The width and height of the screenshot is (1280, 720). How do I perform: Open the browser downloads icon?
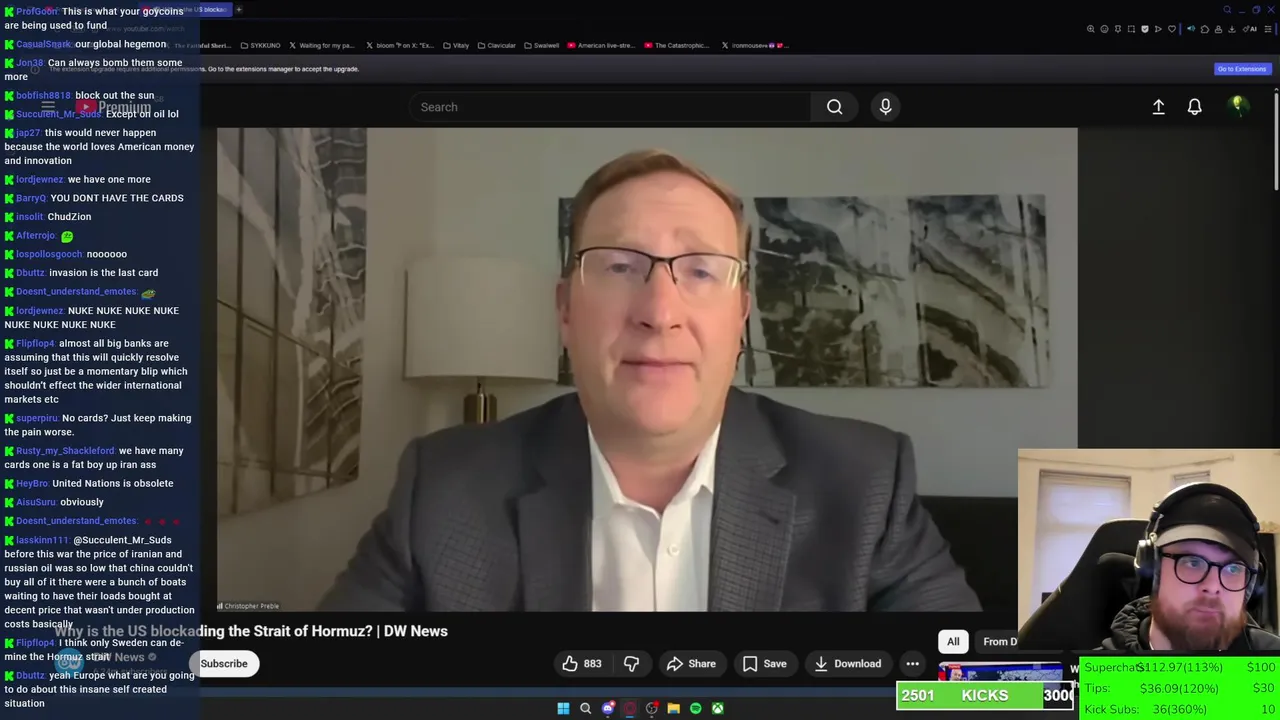click(1232, 29)
